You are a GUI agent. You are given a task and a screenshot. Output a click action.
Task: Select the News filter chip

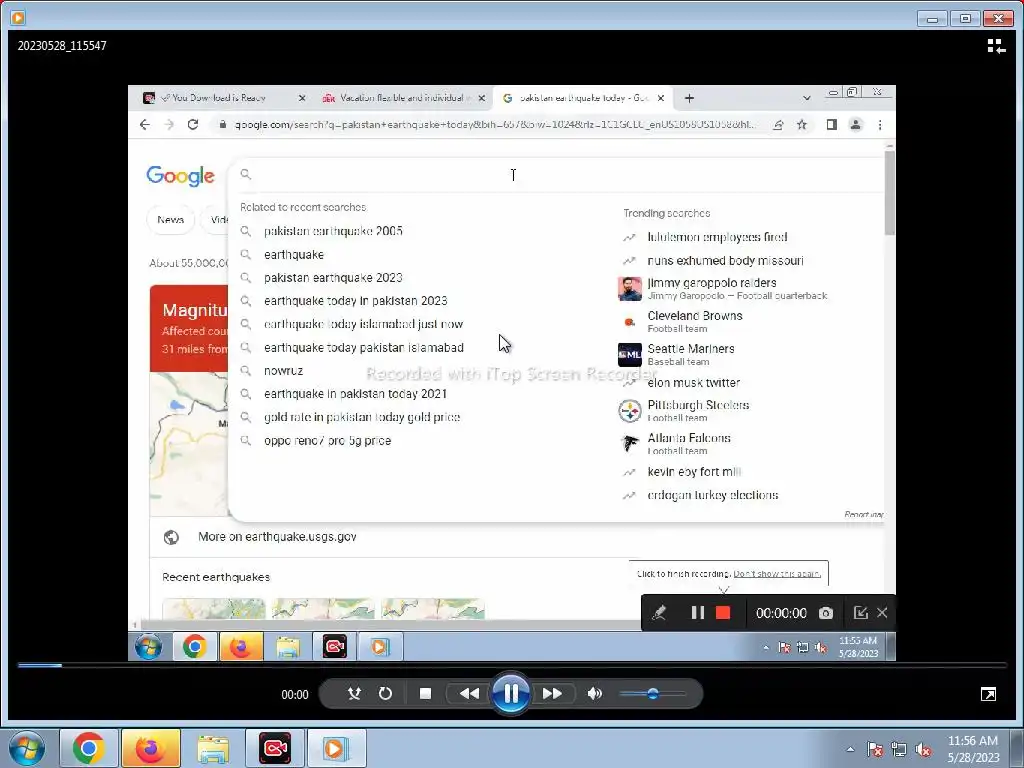coord(170,220)
